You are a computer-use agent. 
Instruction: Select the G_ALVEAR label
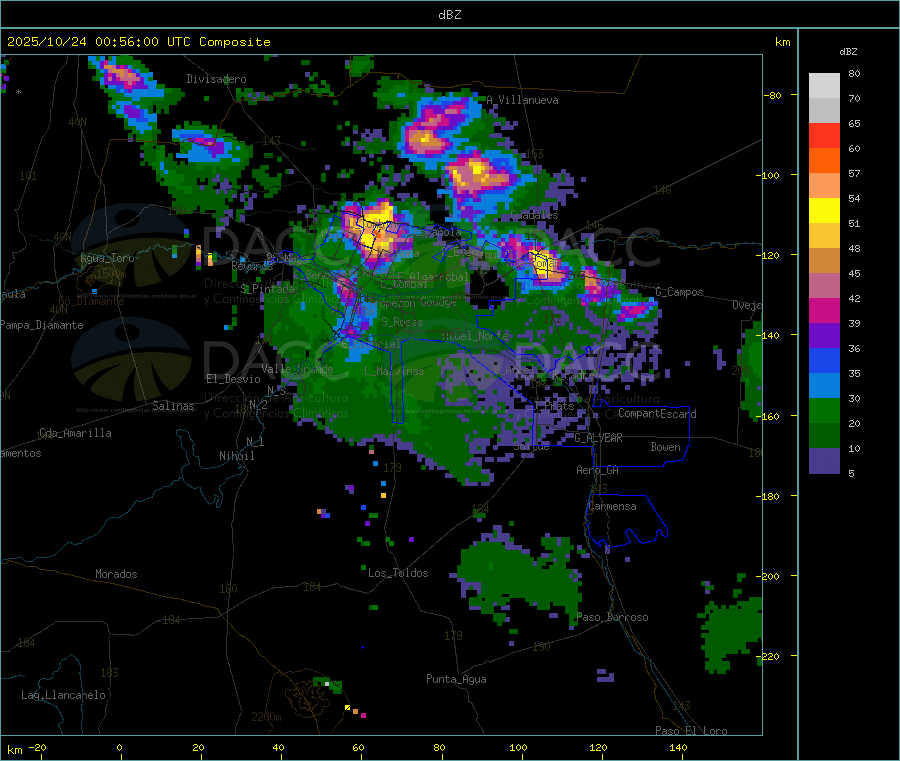click(599, 438)
